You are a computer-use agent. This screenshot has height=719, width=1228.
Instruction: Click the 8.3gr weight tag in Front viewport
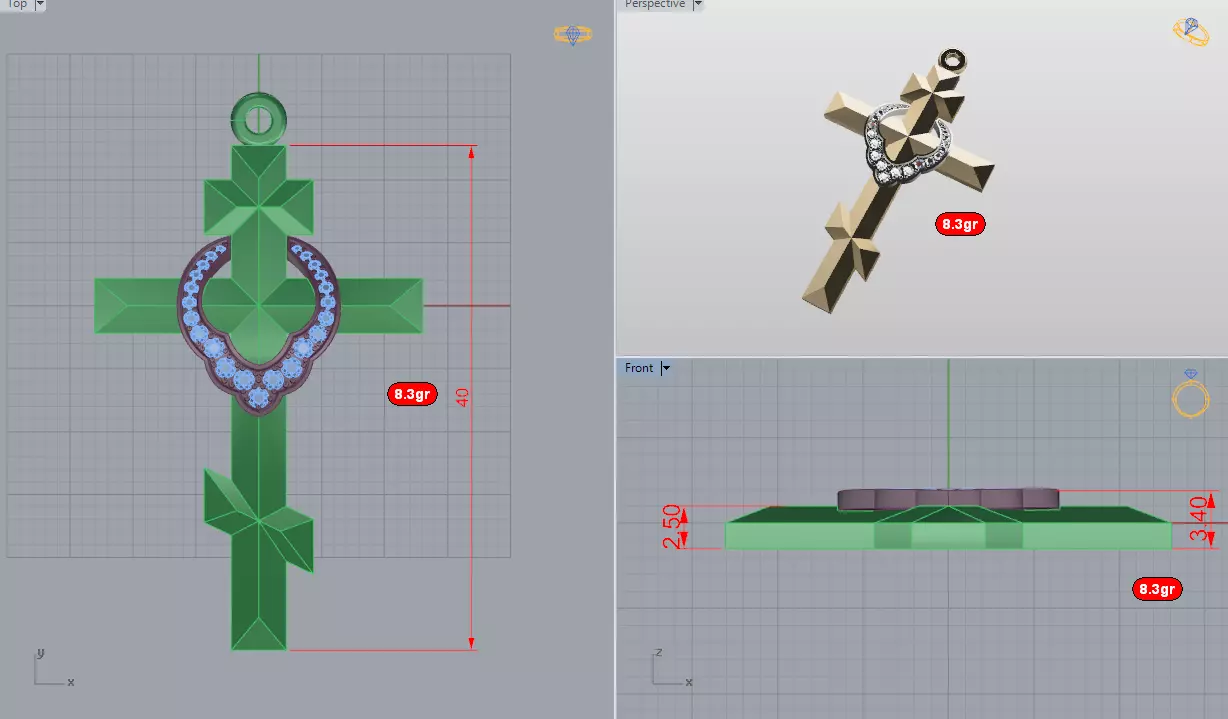click(x=1157, y=589)
